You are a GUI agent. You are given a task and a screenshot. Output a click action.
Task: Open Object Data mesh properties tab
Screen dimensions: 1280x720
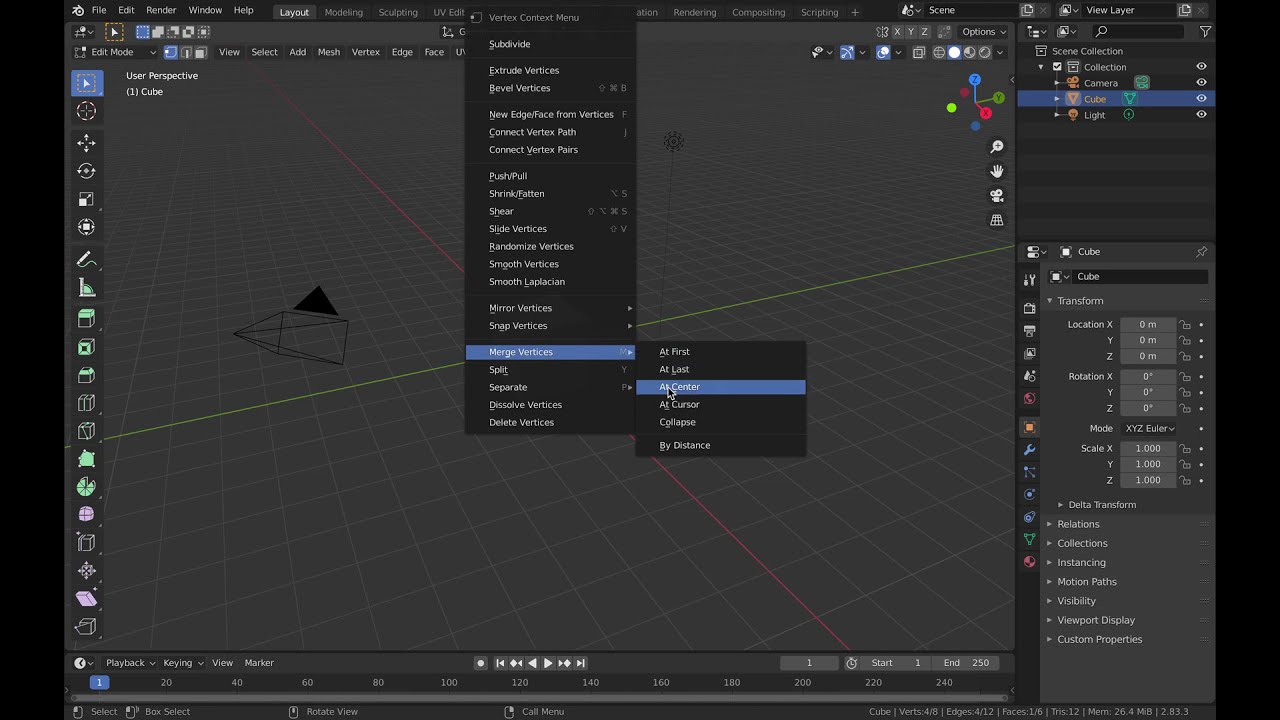coord(1029,539)
